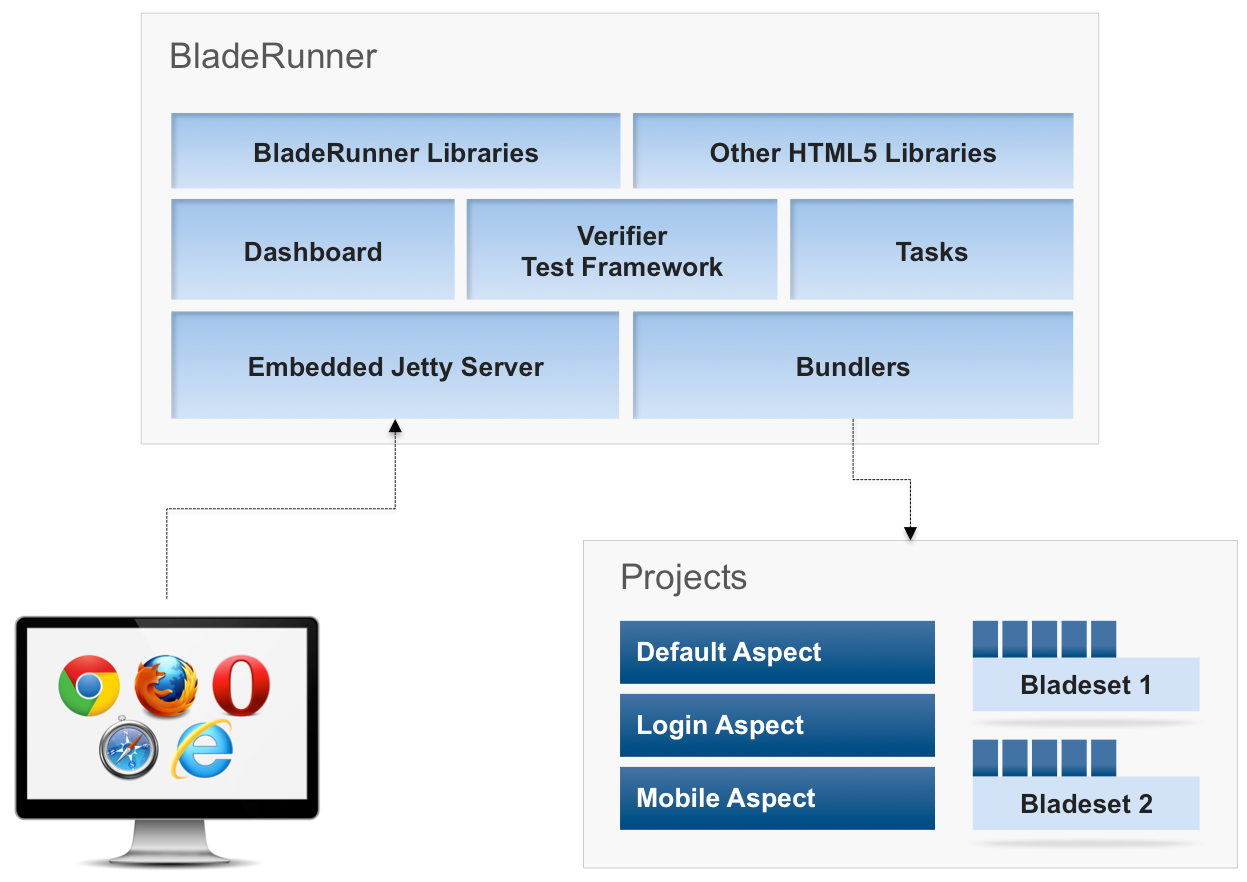Select the Bundlers block
The width and height of the screenshot is (1247, 882).
point(853,365)
